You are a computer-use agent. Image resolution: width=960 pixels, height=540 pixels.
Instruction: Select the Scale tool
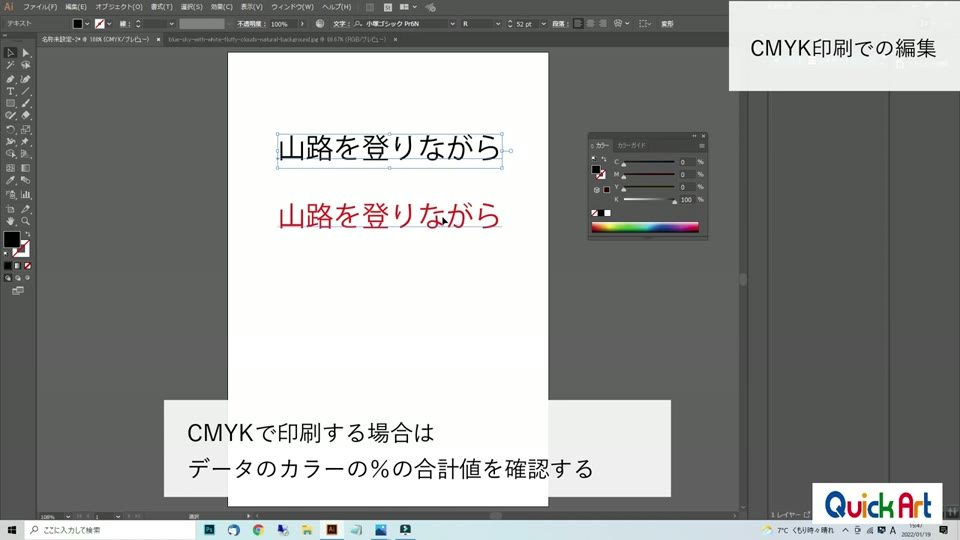click(x=26, y=130)
